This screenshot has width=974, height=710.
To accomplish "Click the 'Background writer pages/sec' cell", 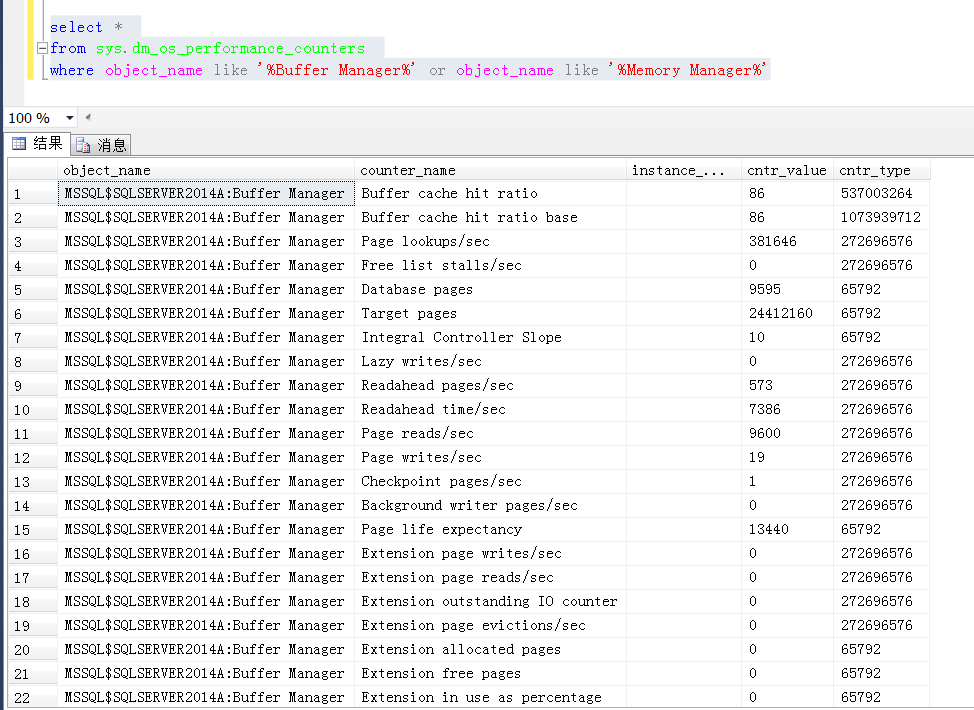I will pos(491,506).
